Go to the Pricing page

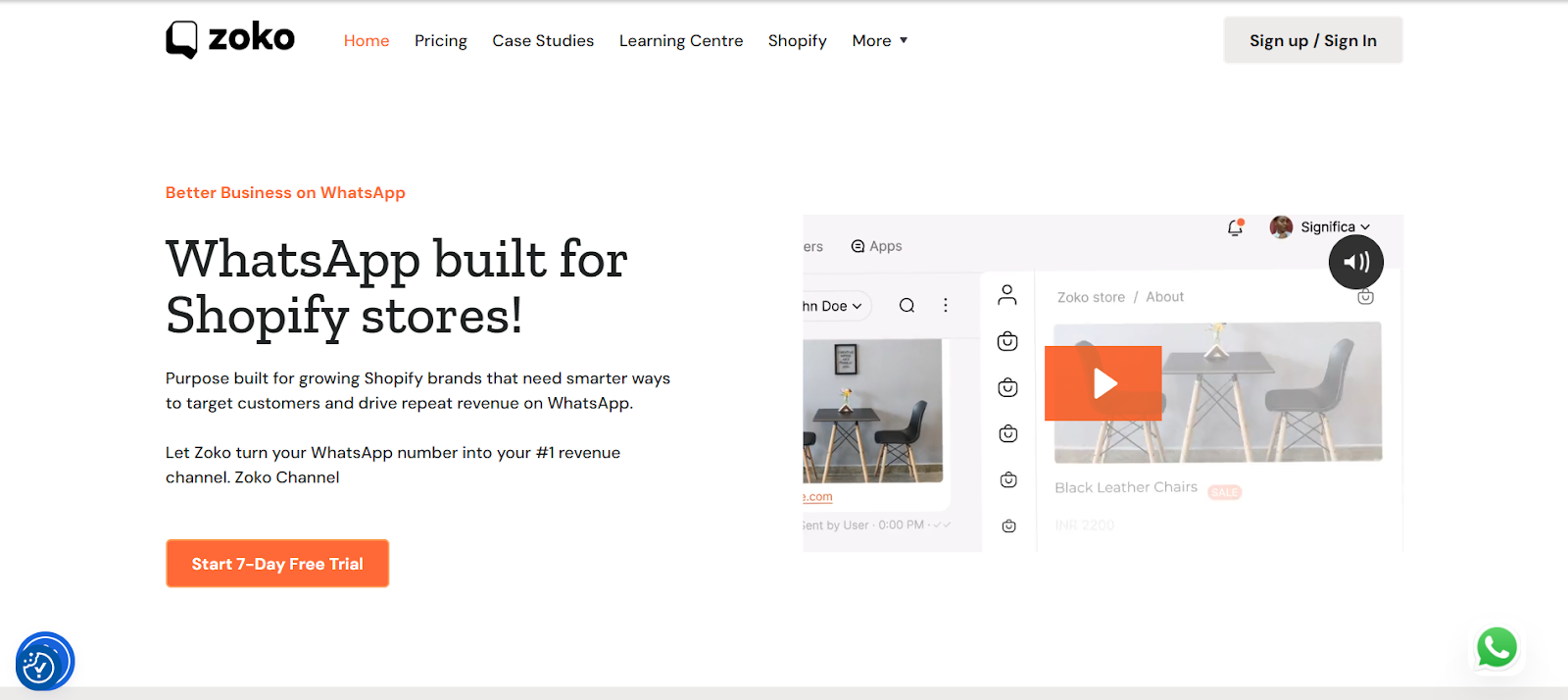coord(441,40)
